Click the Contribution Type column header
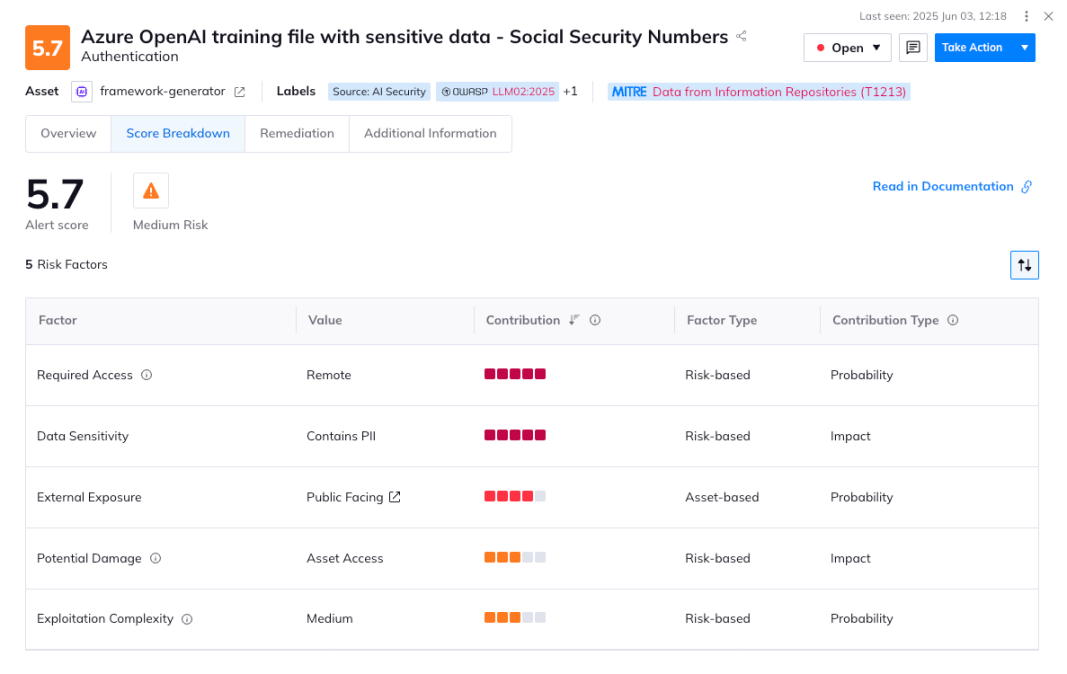Viewport: 1067px width, 674px height. 885,320
